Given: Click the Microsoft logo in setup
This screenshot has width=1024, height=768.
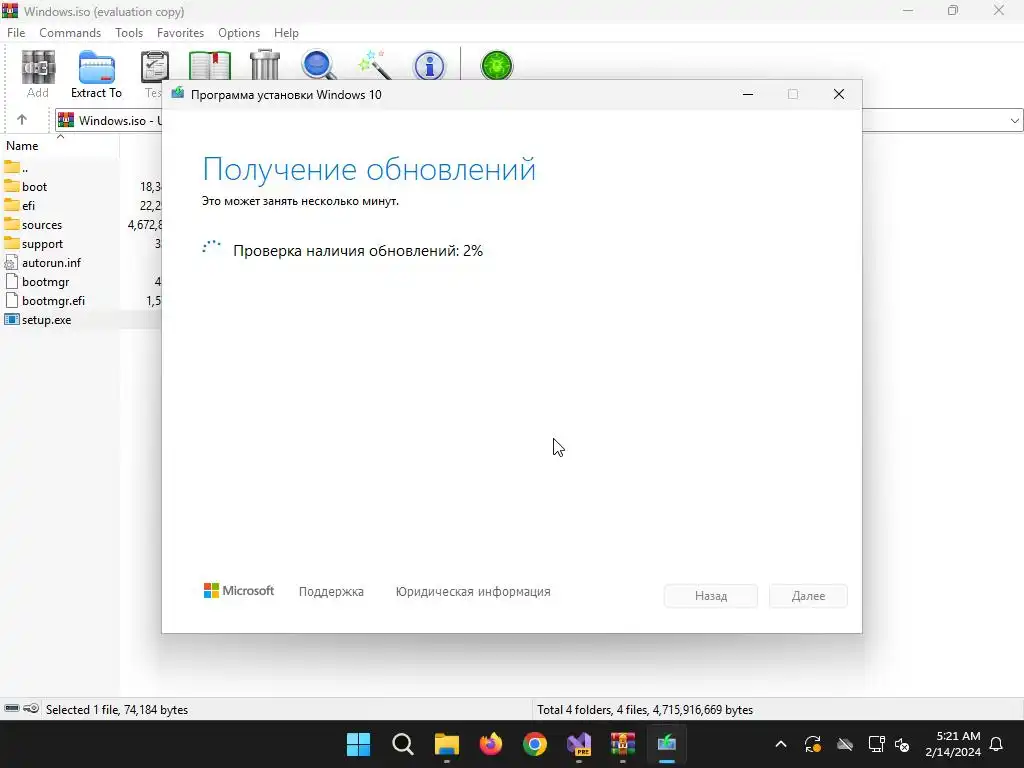Looking at the screenshot, I should [x=239, y=590].
